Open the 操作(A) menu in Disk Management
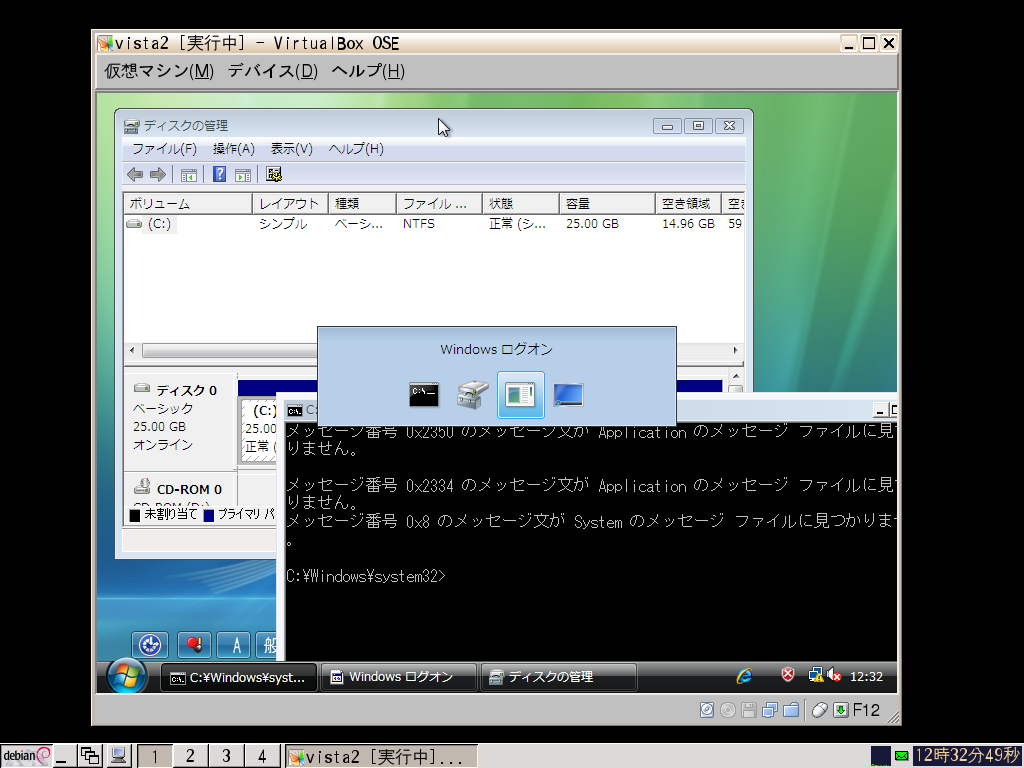The image size is (1024, 768). (233, 149)
